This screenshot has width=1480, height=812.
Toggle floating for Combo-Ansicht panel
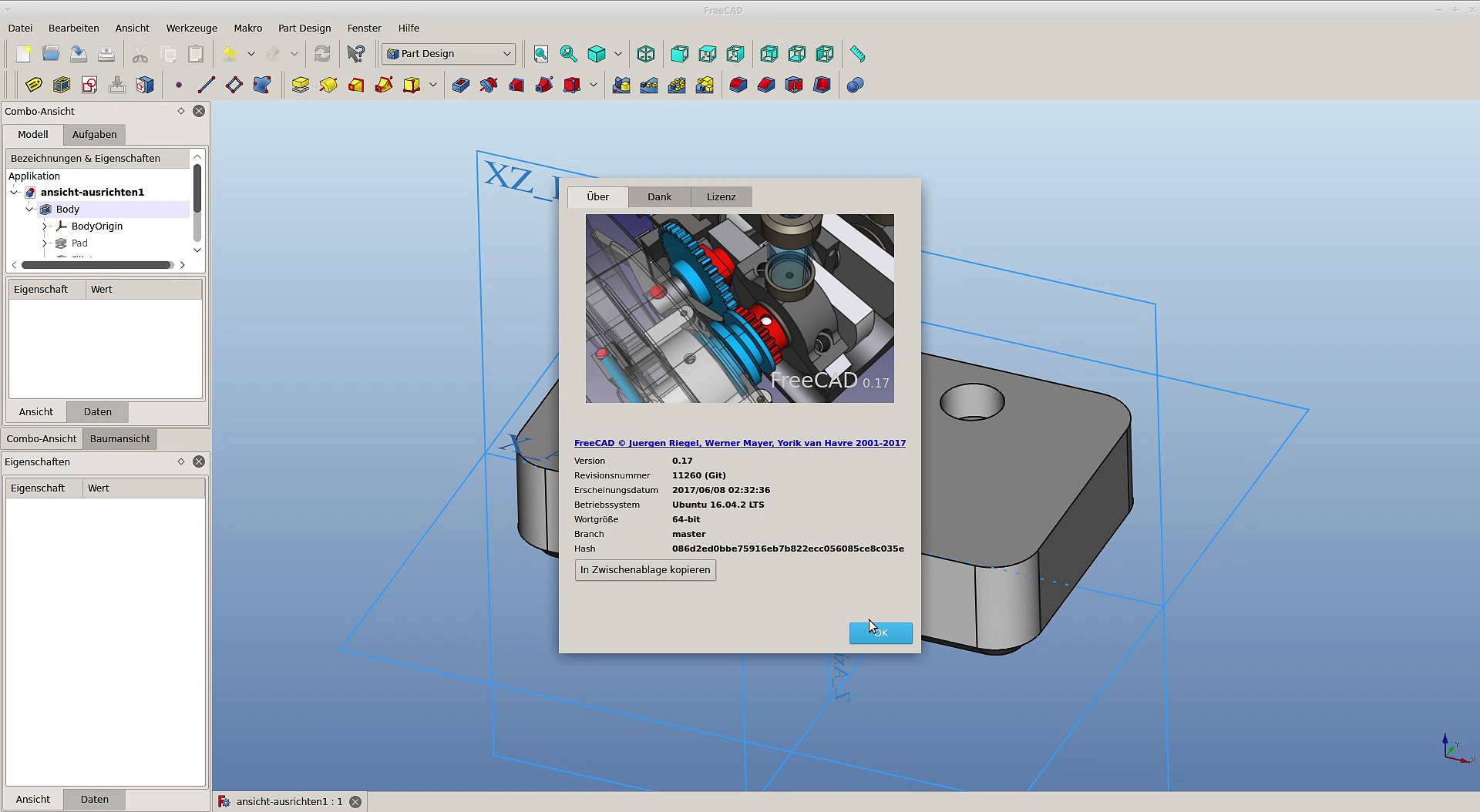[x=181, y=111]
